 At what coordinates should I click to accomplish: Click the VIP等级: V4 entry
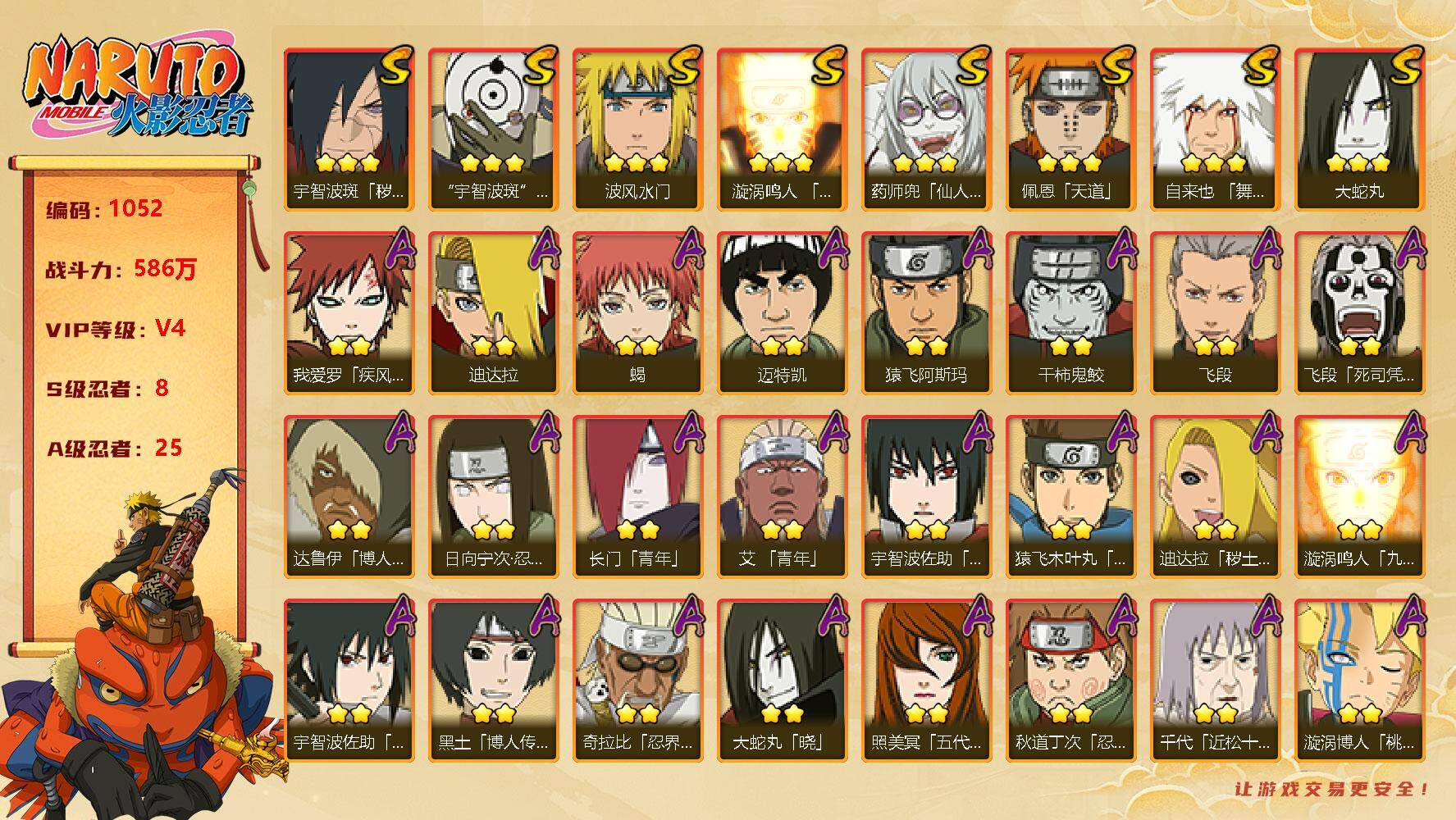coord(115,329)
